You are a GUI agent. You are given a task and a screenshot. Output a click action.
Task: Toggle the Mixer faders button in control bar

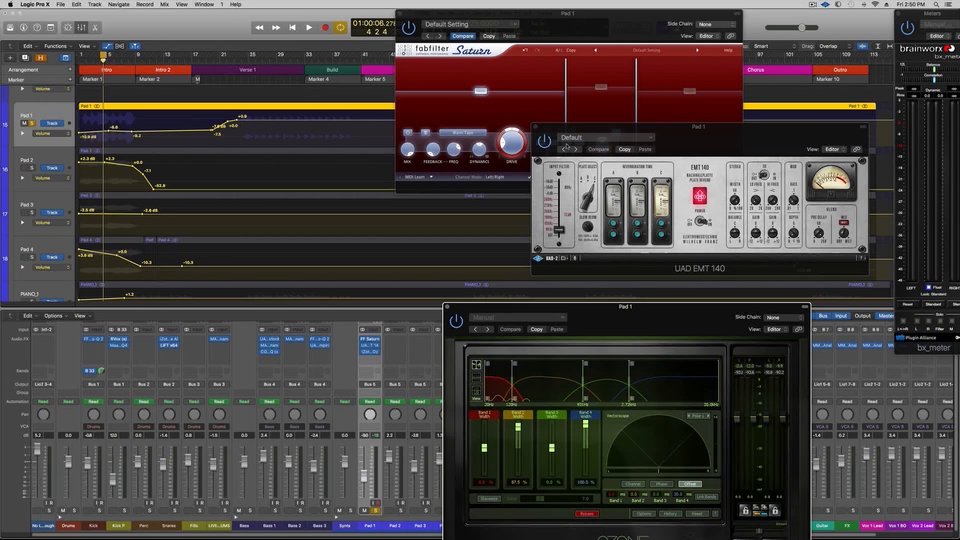tap(81, 28)
